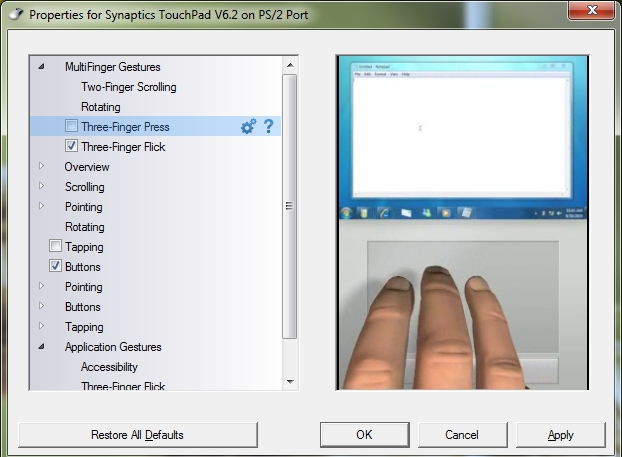Select the Application Gestures label
This screenshot has width=622, height=457.
[113, 347]
